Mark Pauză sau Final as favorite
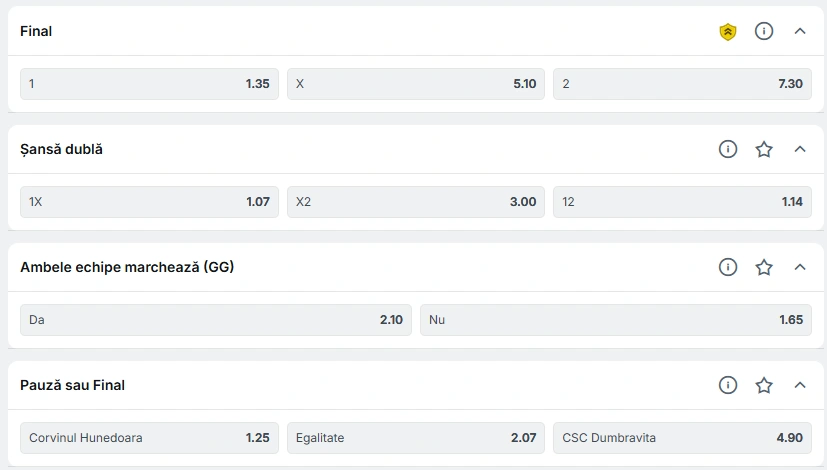Image resolution: width=827 pixels, height=470 pixels. [764, 385]
